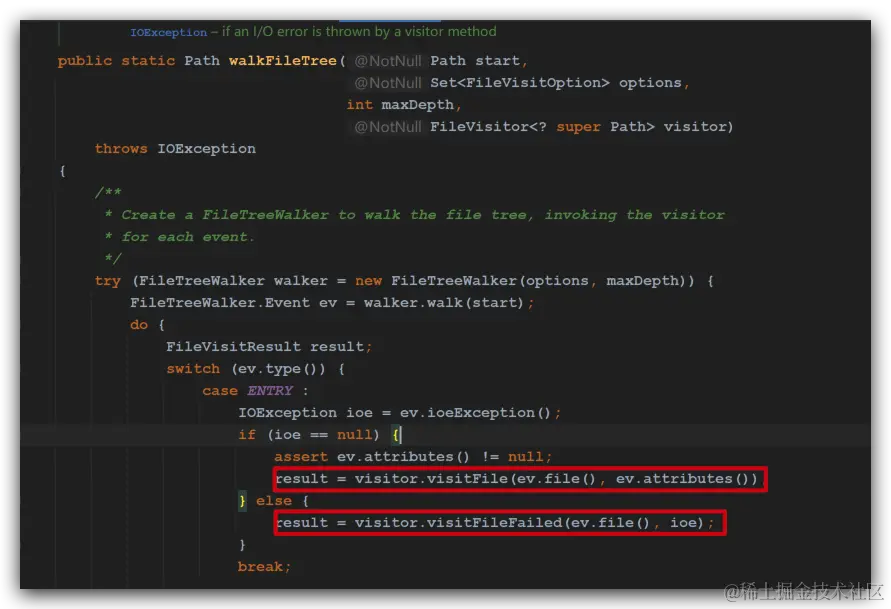
Task: Click the comment line 'for each event.'
Action: click(x=180, y=237)
